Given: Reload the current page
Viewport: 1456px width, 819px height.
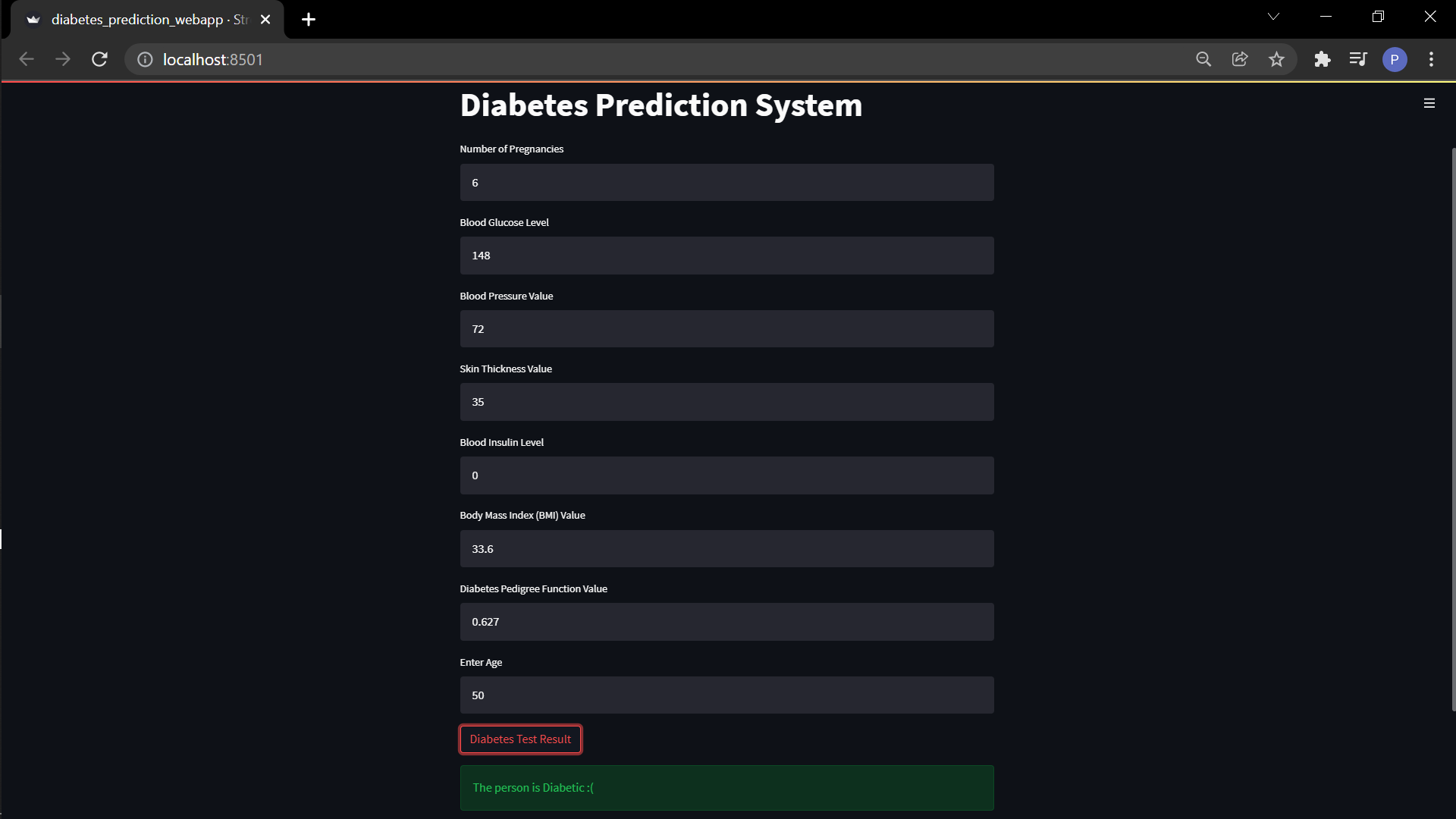Looking at the screenshot, I should [99, 59].
